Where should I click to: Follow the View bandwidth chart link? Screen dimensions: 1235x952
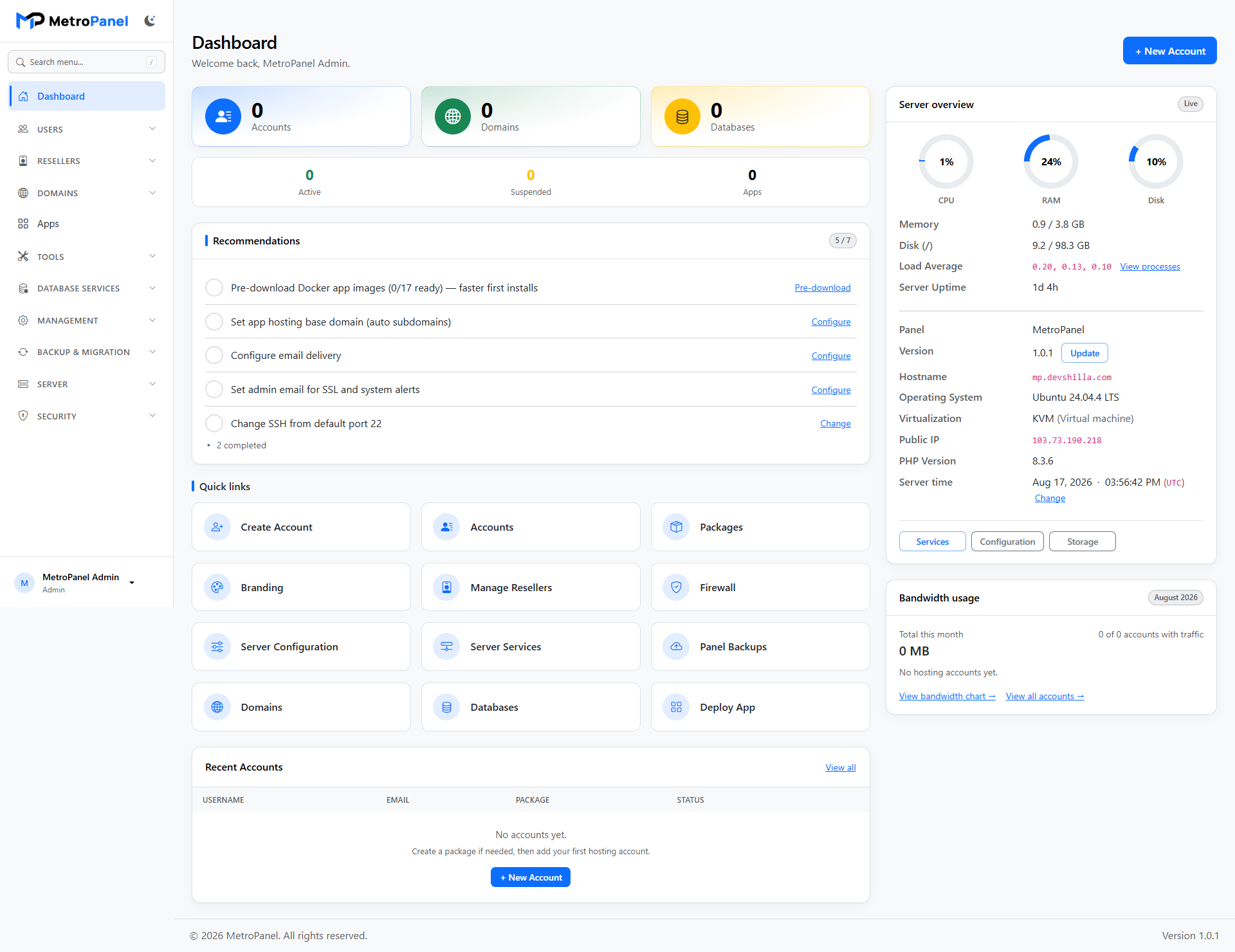947,696
